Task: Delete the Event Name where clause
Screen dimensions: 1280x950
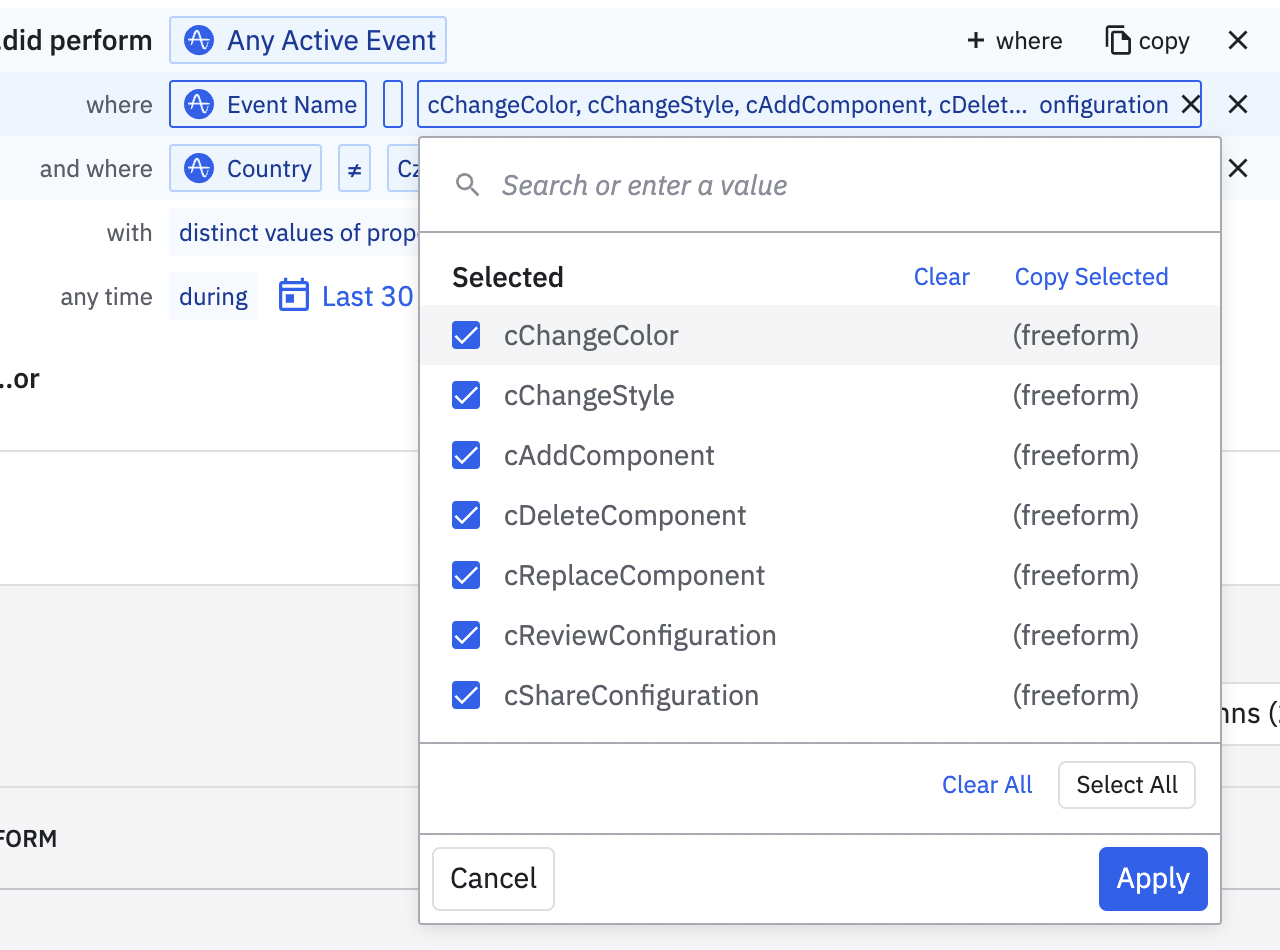Action: point(1238,105)
